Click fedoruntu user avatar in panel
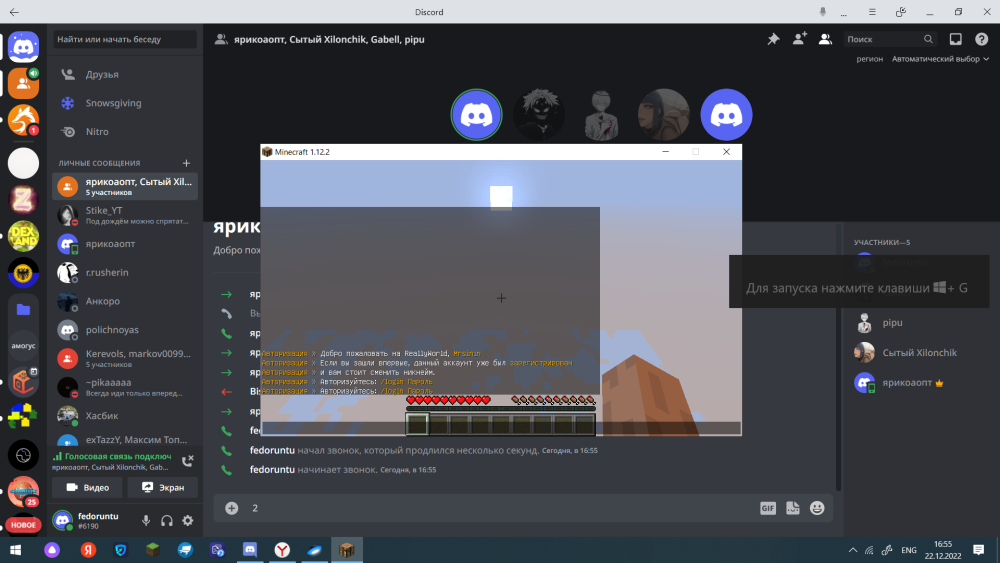1000x563 pixels. [62, 520]
